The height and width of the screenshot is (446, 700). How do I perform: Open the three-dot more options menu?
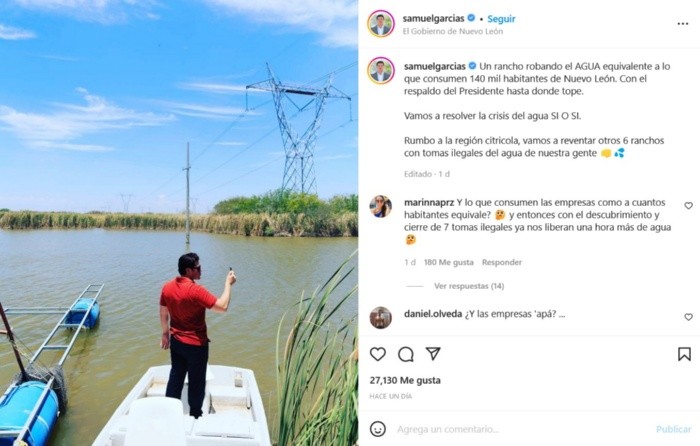683,24
